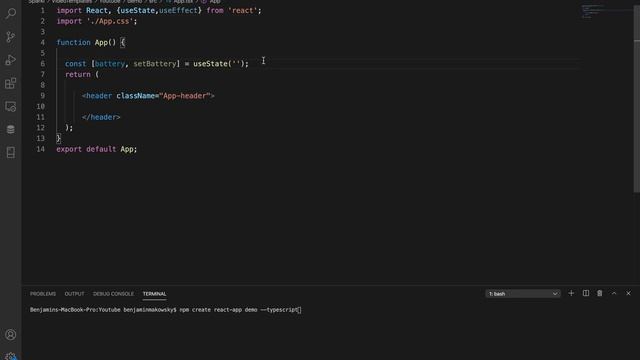640x360 pixels.
Task: Click 'useState' call on line 6
Action: [210, 64]
